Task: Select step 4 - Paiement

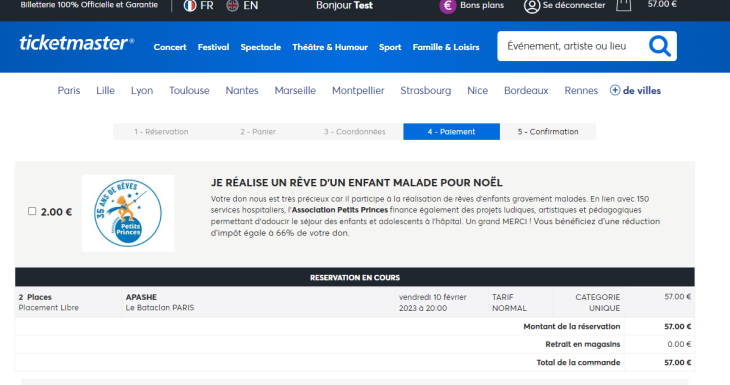Action: click(x=452, y=132)
